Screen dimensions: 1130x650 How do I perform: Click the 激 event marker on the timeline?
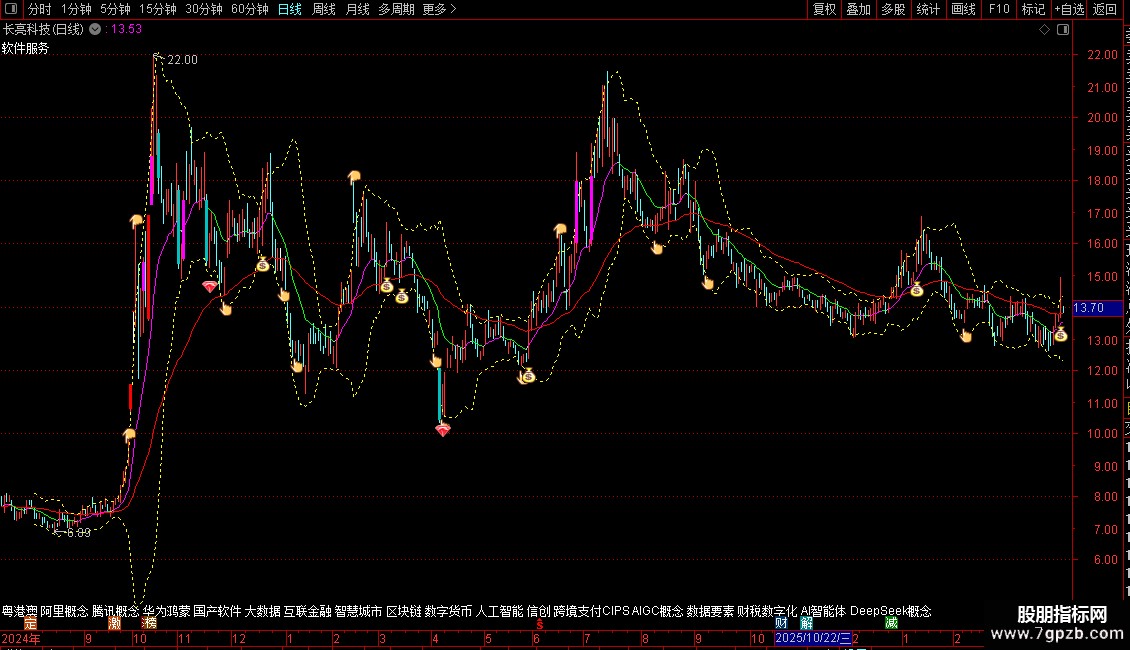click(x=114, y=623)
